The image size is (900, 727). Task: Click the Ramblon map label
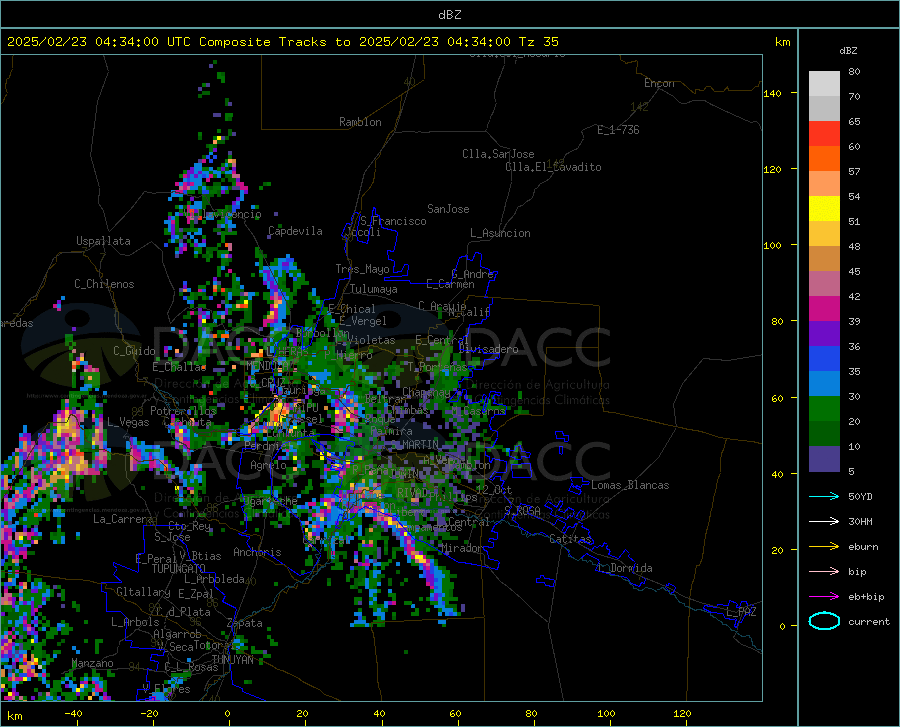360,122
